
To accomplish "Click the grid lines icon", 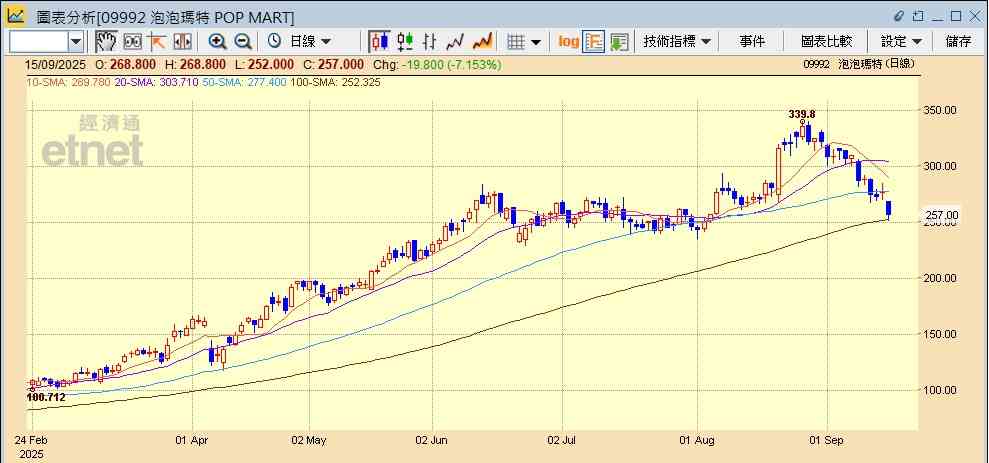I will coord(517,42).
